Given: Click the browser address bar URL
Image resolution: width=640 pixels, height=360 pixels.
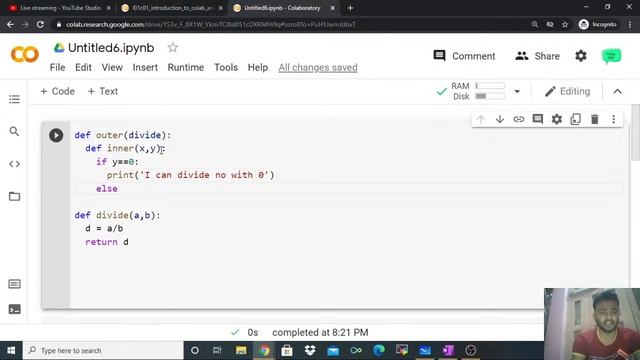Looking at the screenshot, I should click(211, 24).
